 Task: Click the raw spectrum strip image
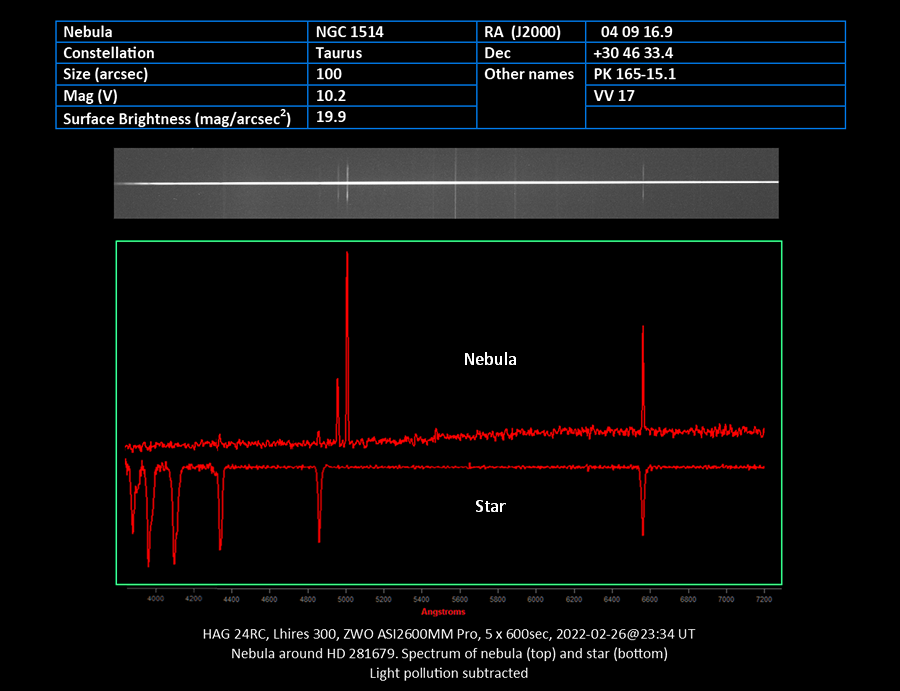pos(446,183)
